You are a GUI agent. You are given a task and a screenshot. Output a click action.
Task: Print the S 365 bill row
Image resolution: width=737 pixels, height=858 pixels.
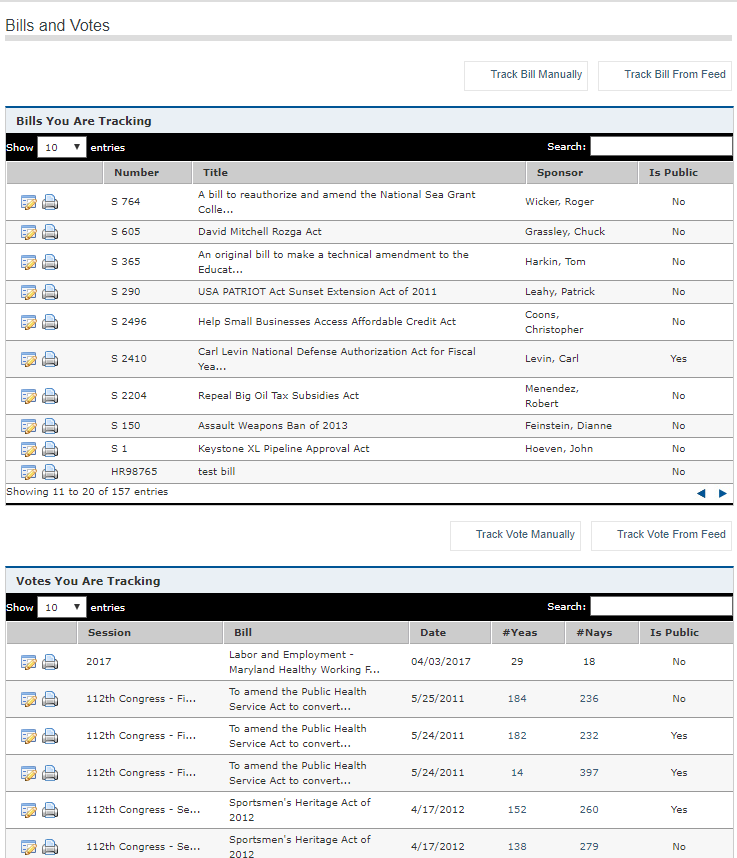(50, 263)
